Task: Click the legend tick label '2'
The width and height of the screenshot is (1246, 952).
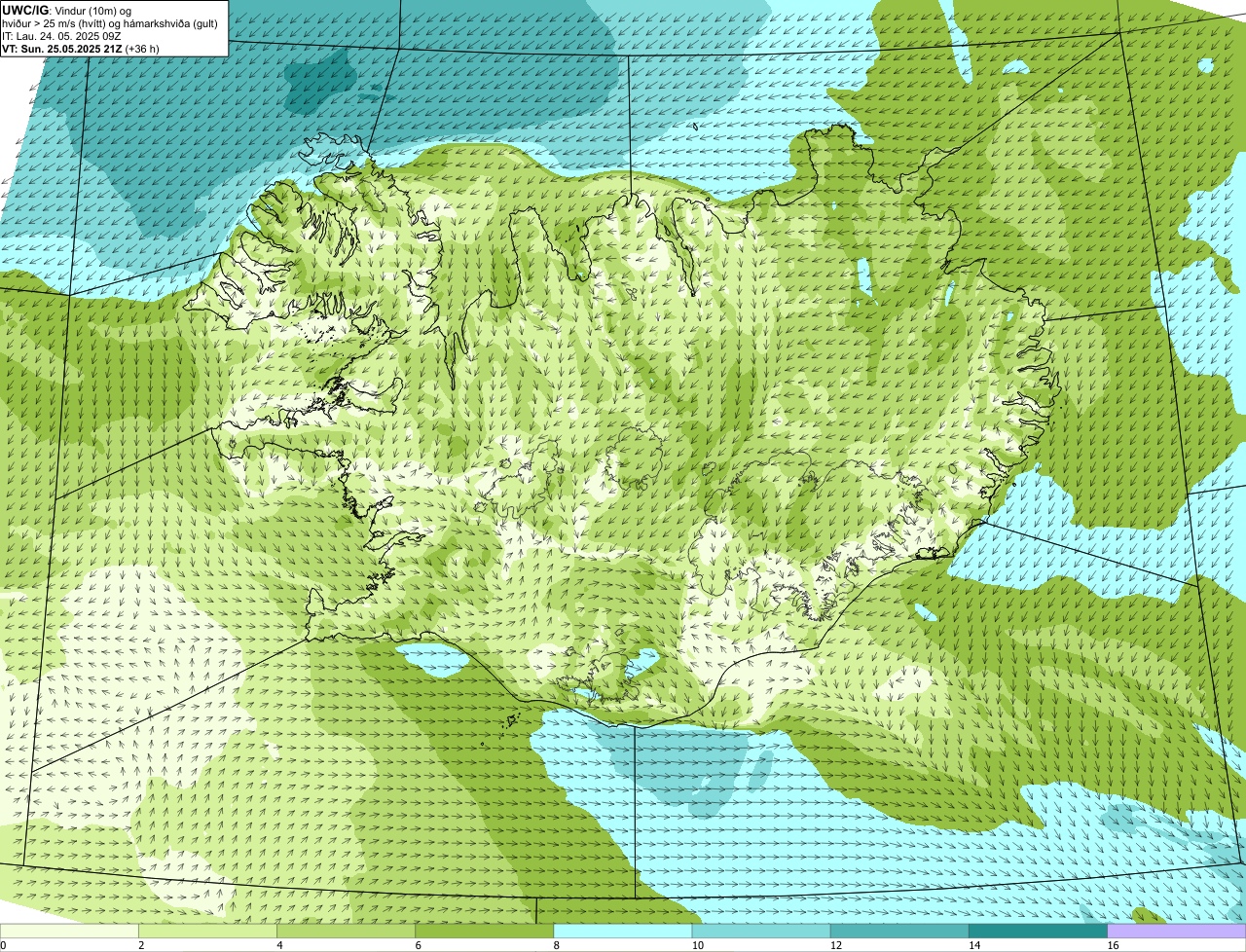Action: tap(141, 945)
